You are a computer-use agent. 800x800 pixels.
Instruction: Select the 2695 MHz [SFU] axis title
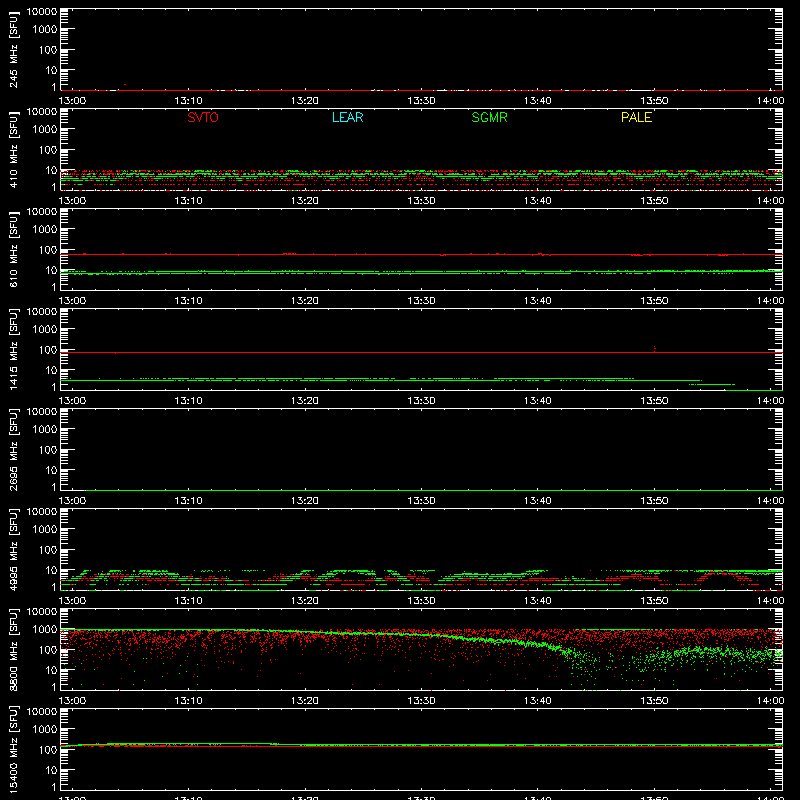pos(14,449)
